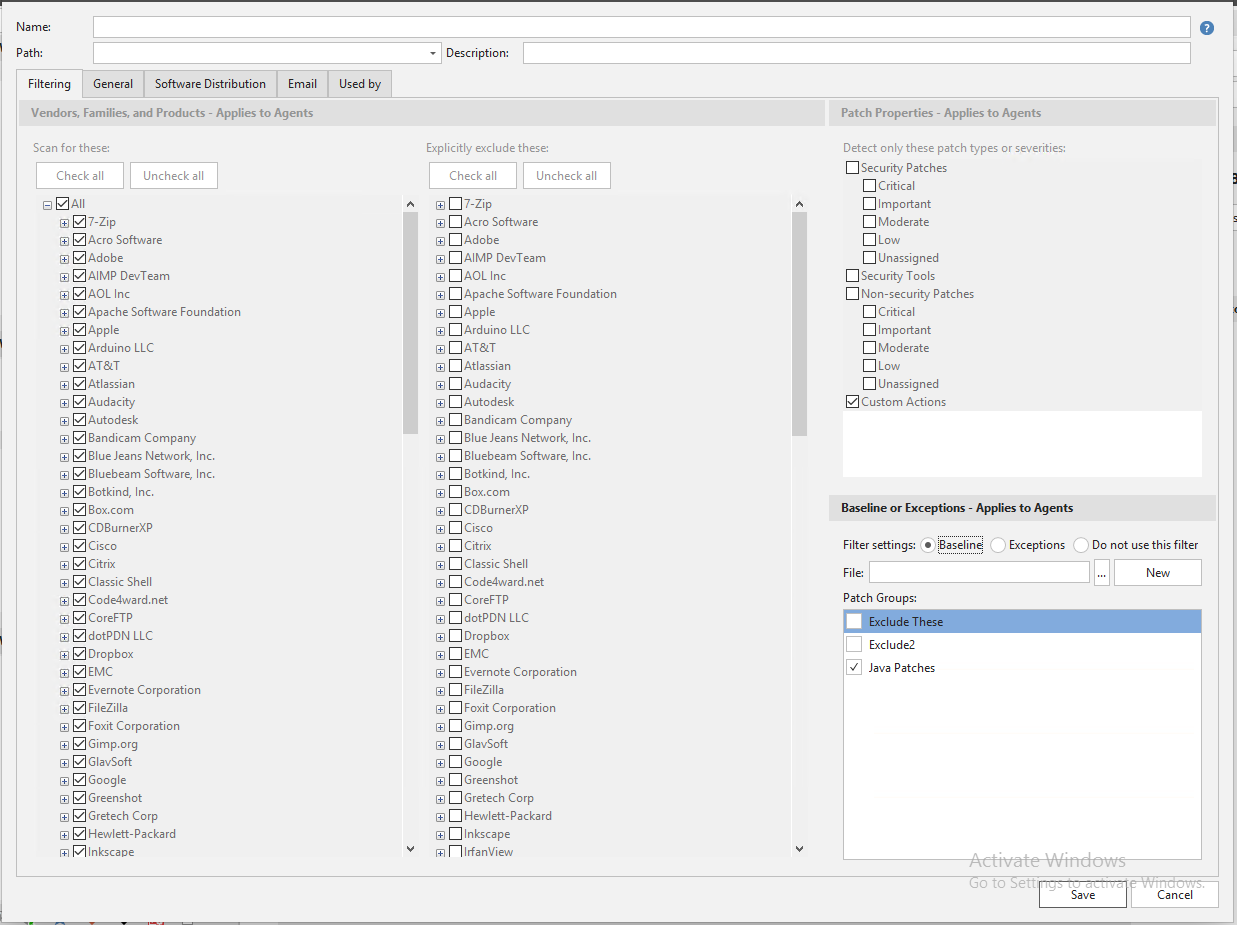This screenshot has width=1237, height=925.
Task: Click the ellipsis browse button beside File
Action: (1101, 573)
